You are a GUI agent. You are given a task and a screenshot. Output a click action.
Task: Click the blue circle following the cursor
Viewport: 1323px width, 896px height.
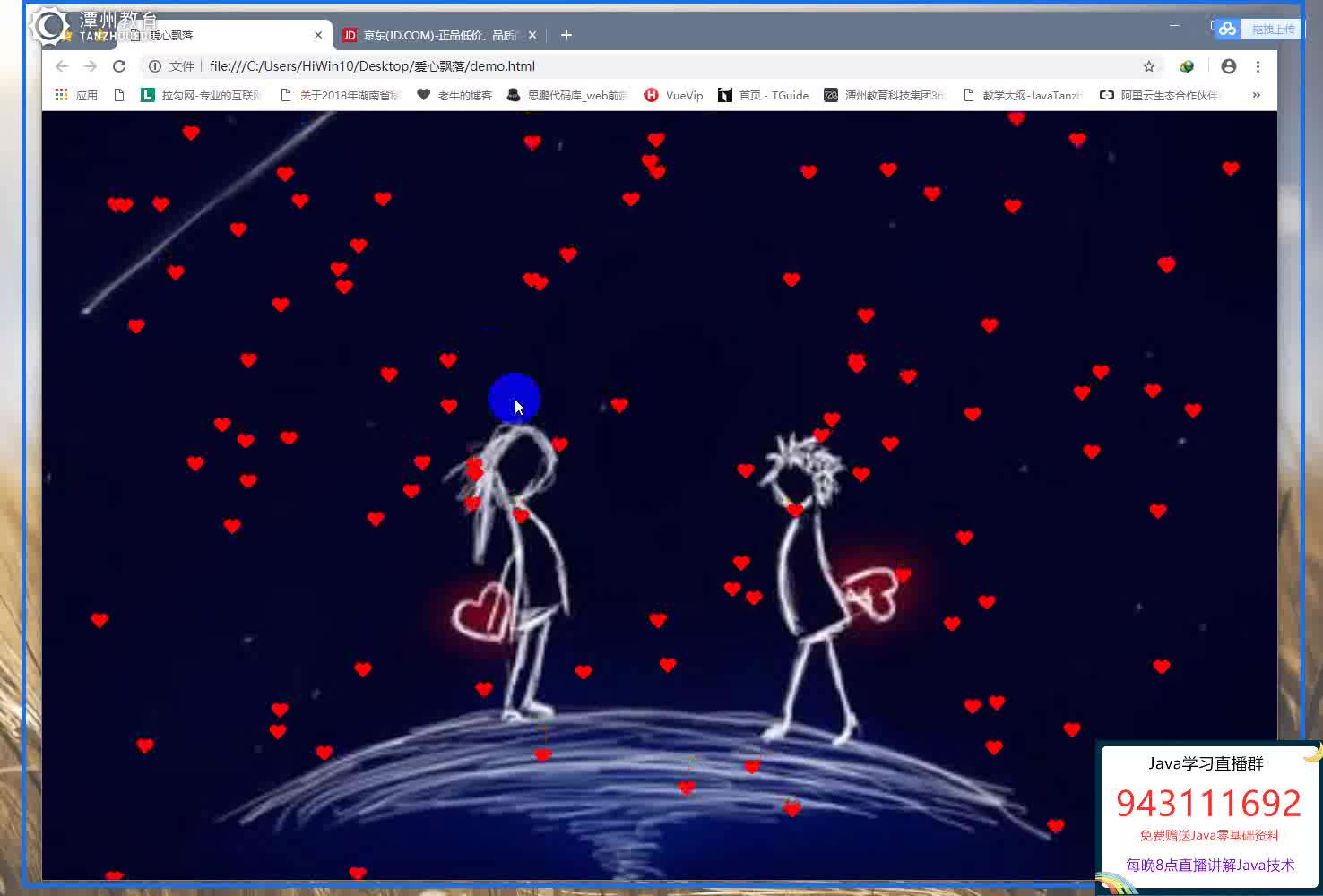[514, 398]
